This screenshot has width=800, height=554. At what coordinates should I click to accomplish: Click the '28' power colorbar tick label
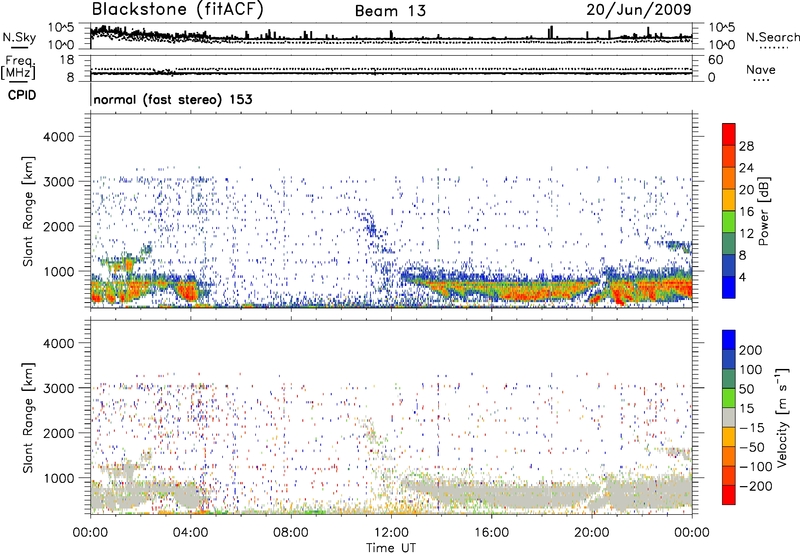coord(746,146)
